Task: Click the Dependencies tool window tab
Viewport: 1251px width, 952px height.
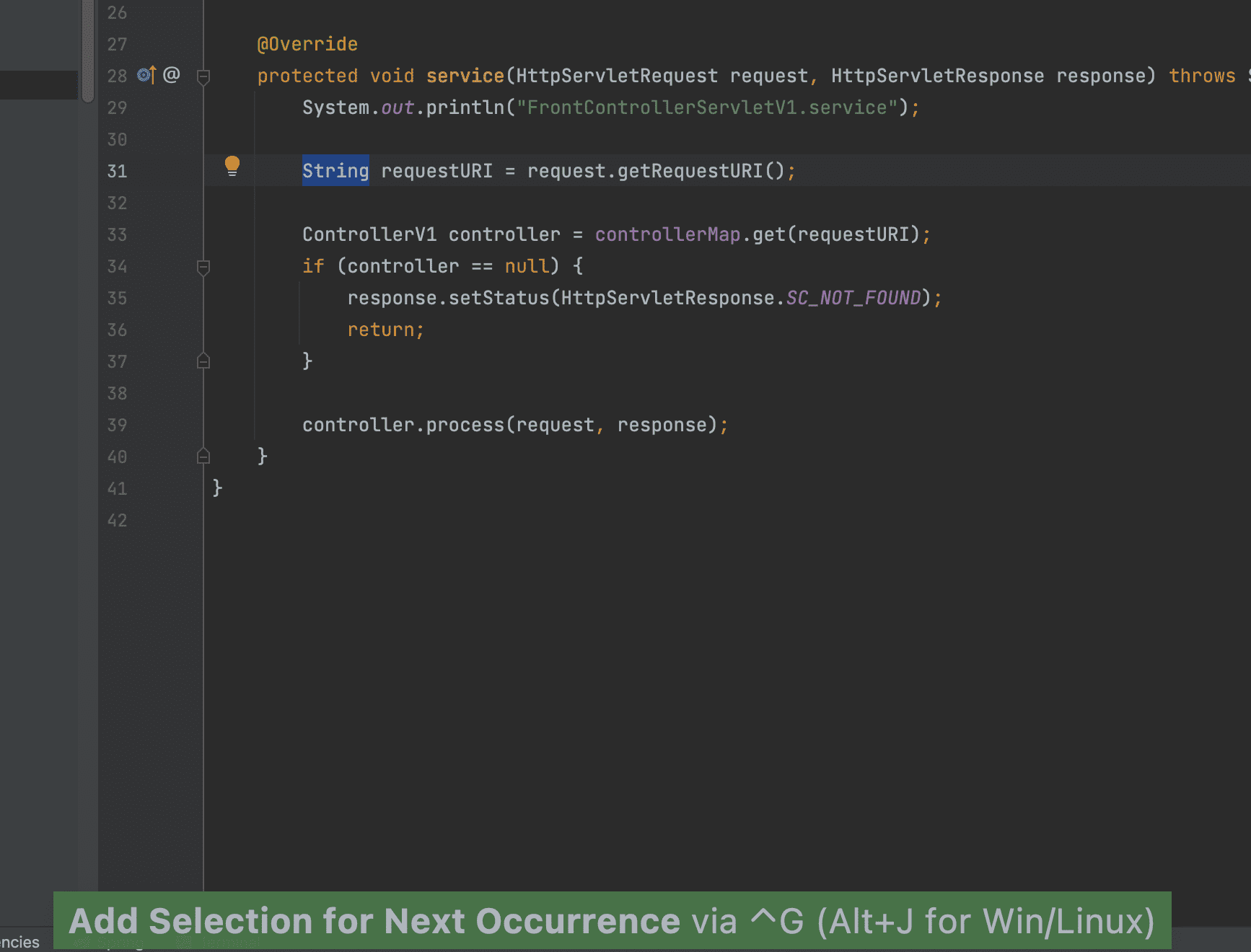Action: 20,942
